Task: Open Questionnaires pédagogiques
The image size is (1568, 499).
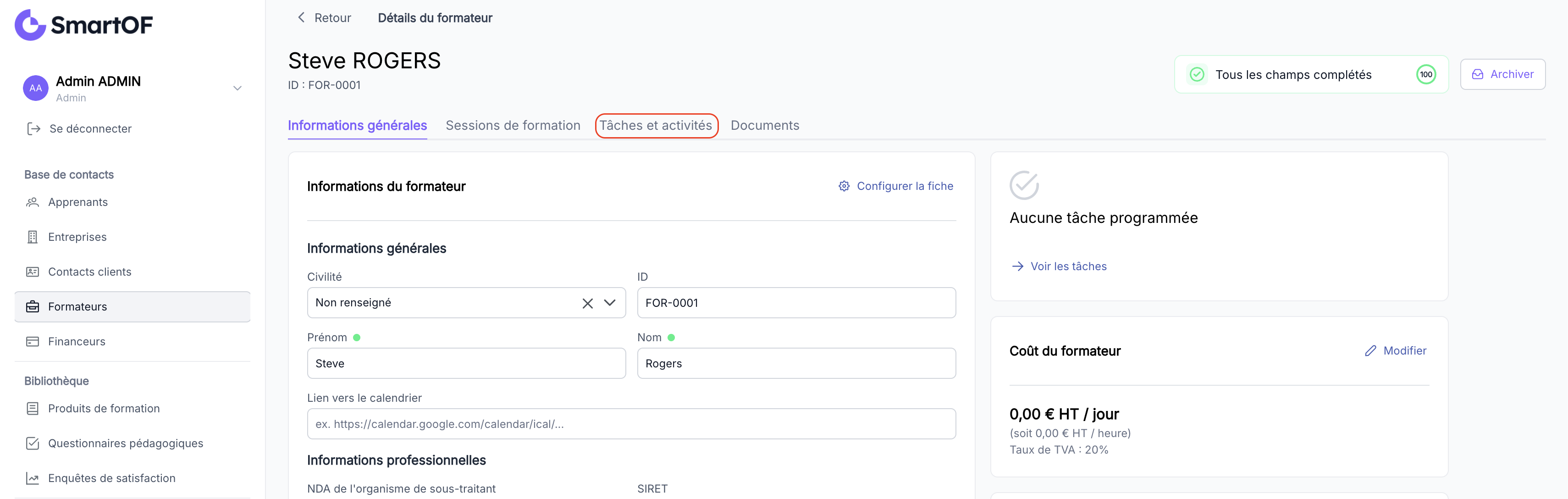Action: coord(125,444)
